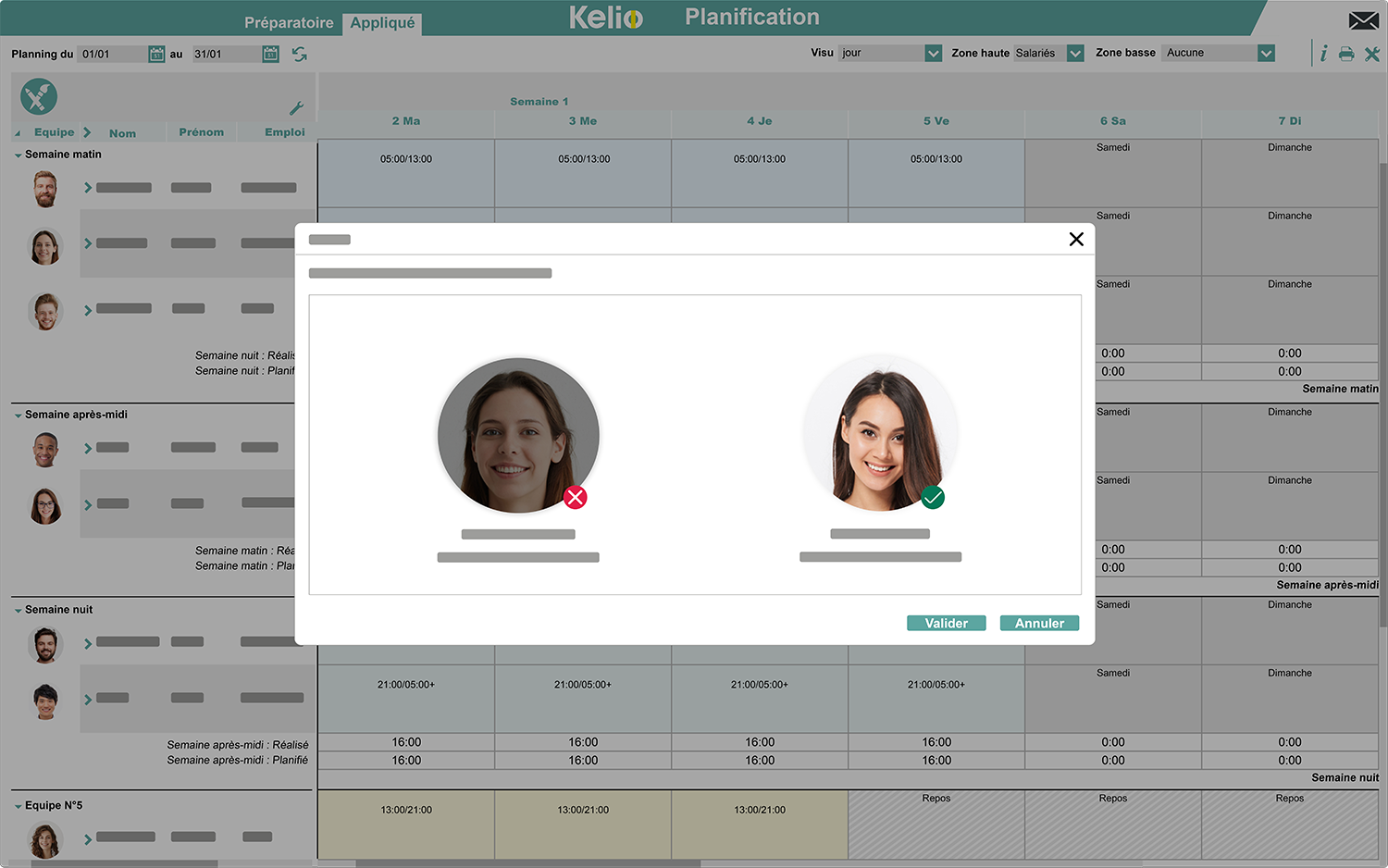Click the green check badge on the right photo
The width and height of the screenshot is (1388, 868).
point(933,497)
